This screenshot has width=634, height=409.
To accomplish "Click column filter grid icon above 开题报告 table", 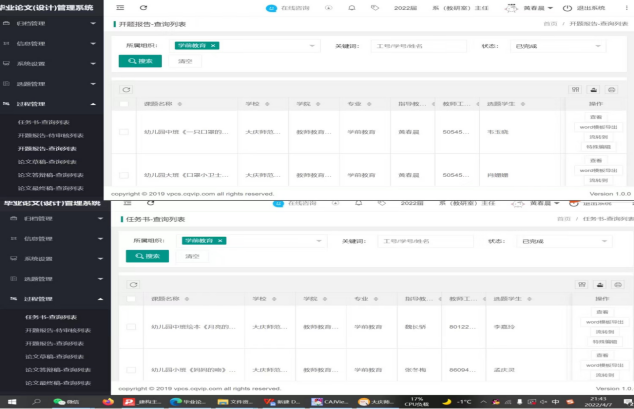I will 575,89.
